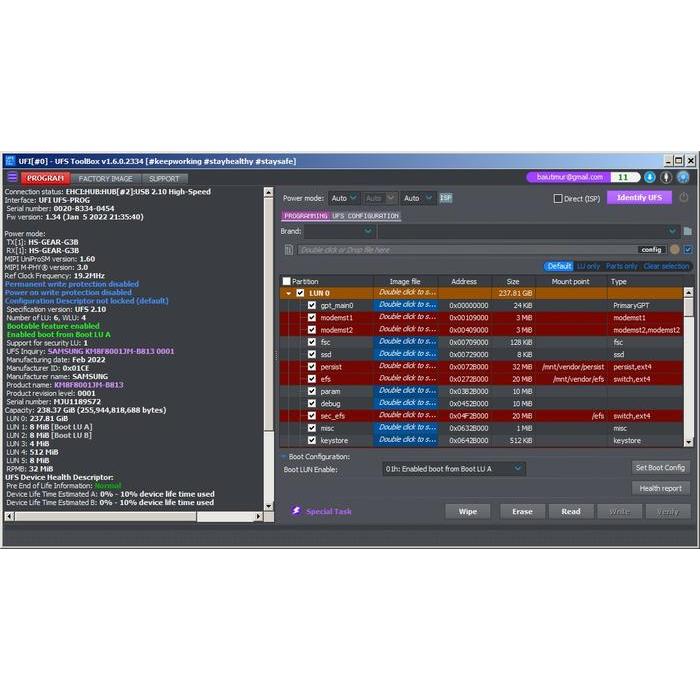Image resolution: width=700 pixels, height=700 pixels.
Task: Uncheck the sec_efs partition checkbox
Action: (312, 416)
